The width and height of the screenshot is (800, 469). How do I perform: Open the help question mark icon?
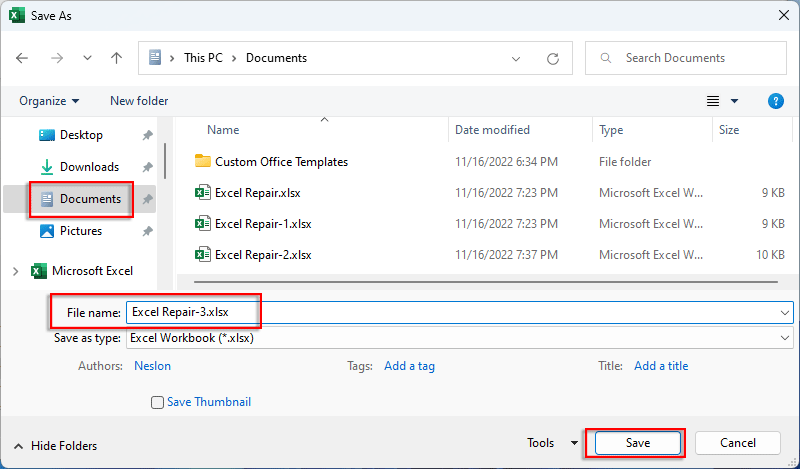775,101
